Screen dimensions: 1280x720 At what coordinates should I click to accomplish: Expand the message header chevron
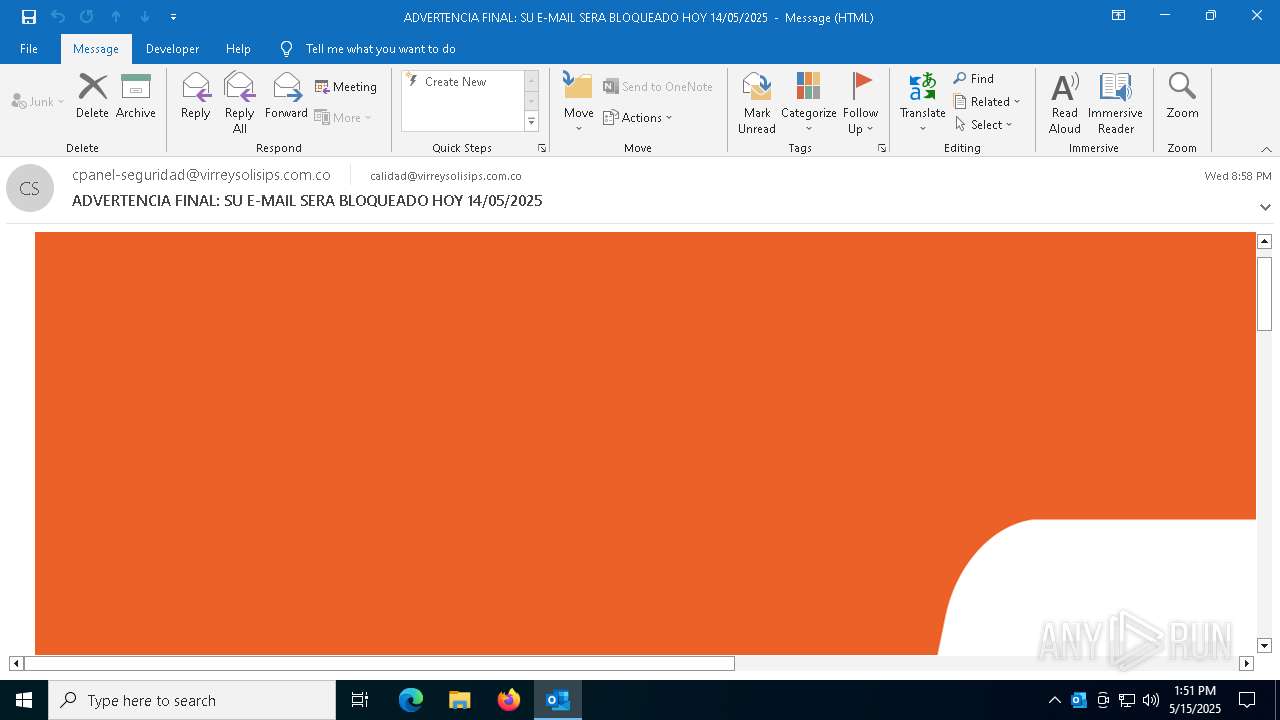(x=1265, y=207)
